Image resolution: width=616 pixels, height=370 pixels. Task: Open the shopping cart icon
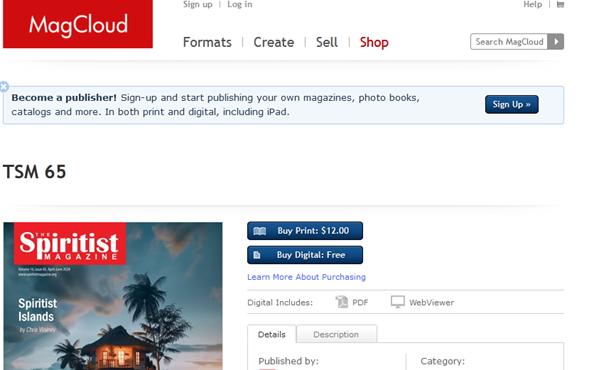click(x=560, y=4)
